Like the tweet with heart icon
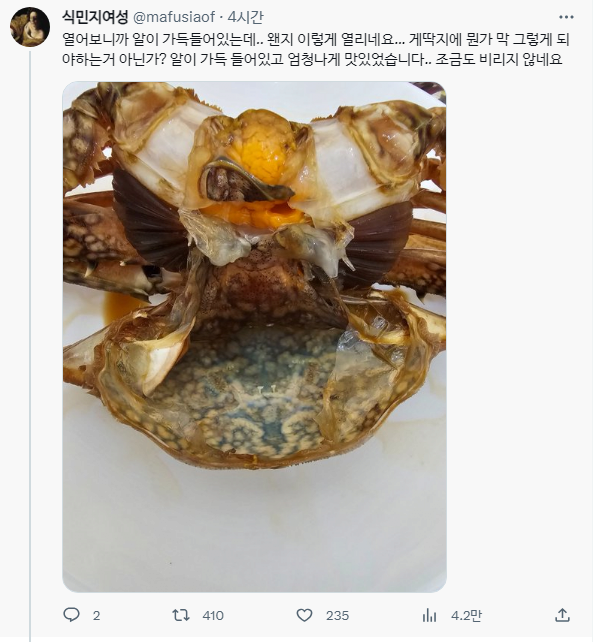 coord(304,615)
